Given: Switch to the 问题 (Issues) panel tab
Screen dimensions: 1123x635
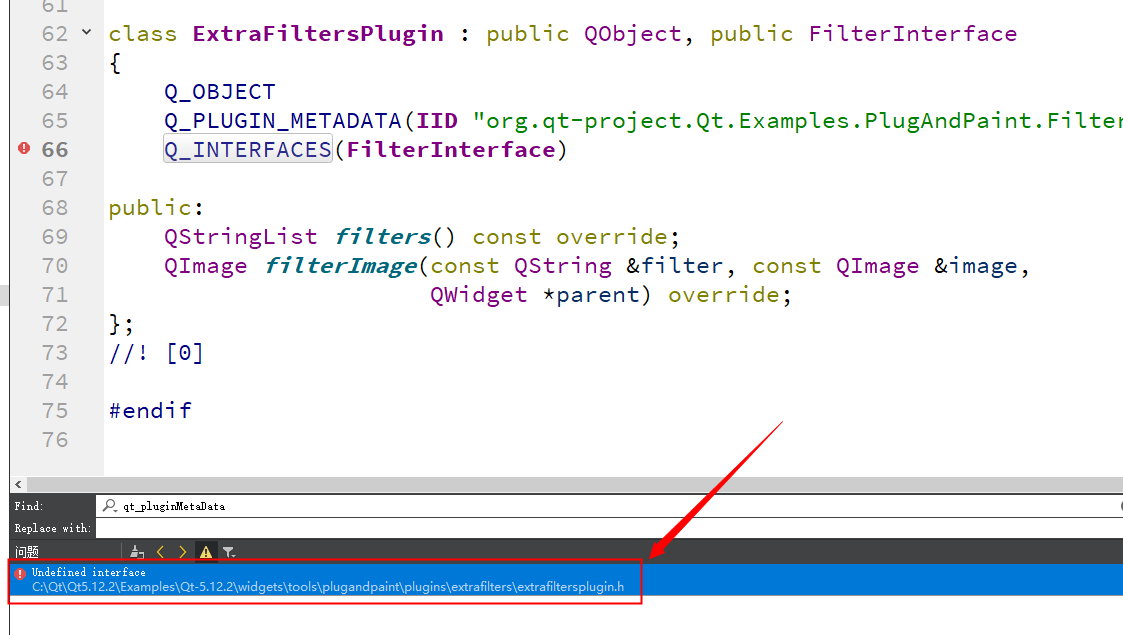Looking at the screenshot, I should pos(26,551).
